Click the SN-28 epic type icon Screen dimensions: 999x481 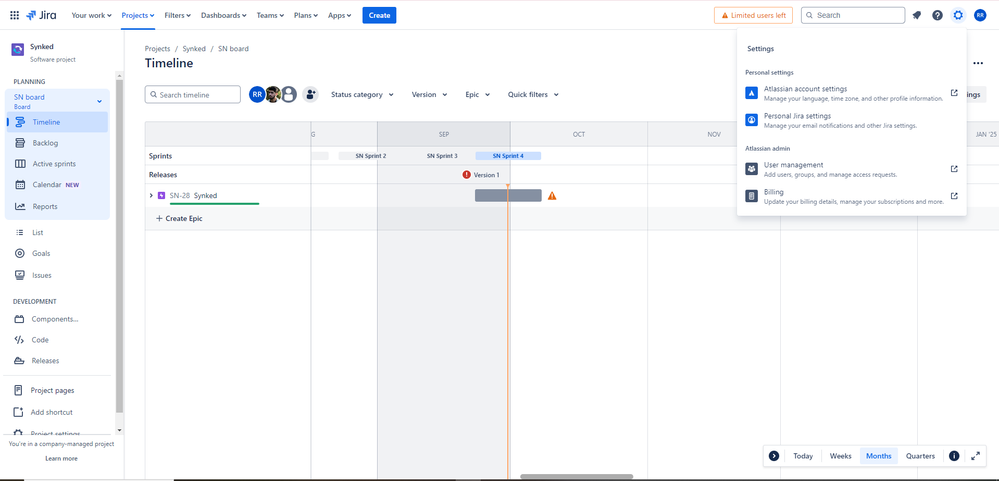point(161,196)
